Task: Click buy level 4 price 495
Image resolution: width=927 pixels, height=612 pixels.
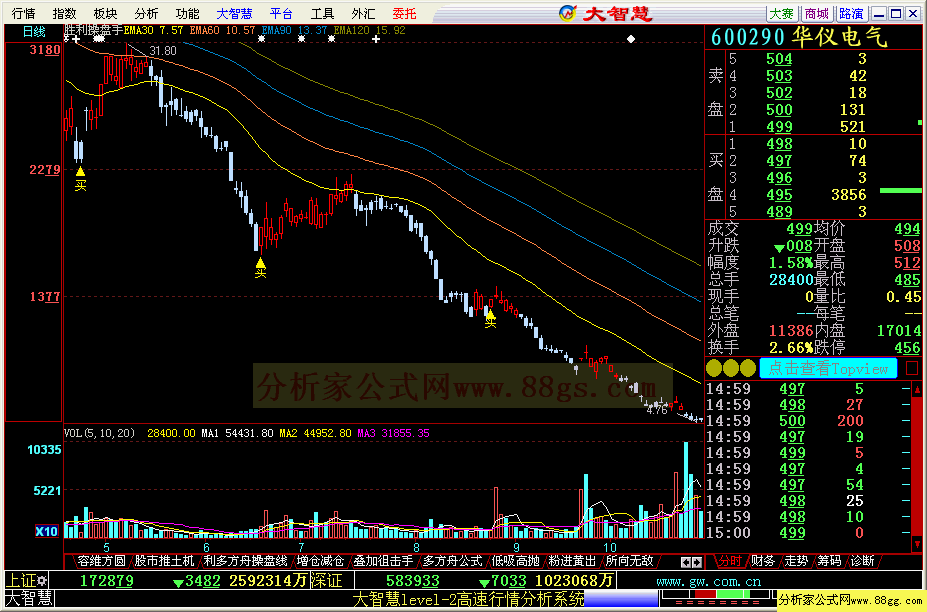Action: (779, 195)
